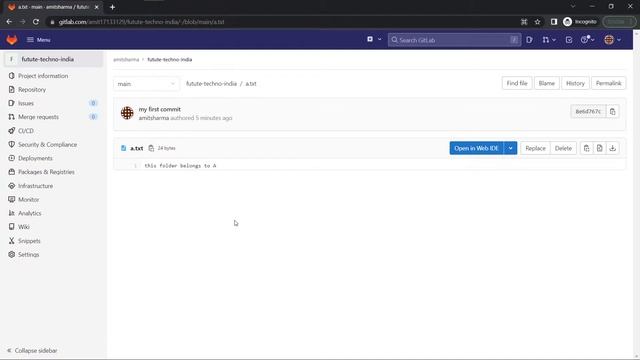This screenshot has height=360, width=640.
Task: Click futute-techno-india in file path
Action: pos(211,83)
